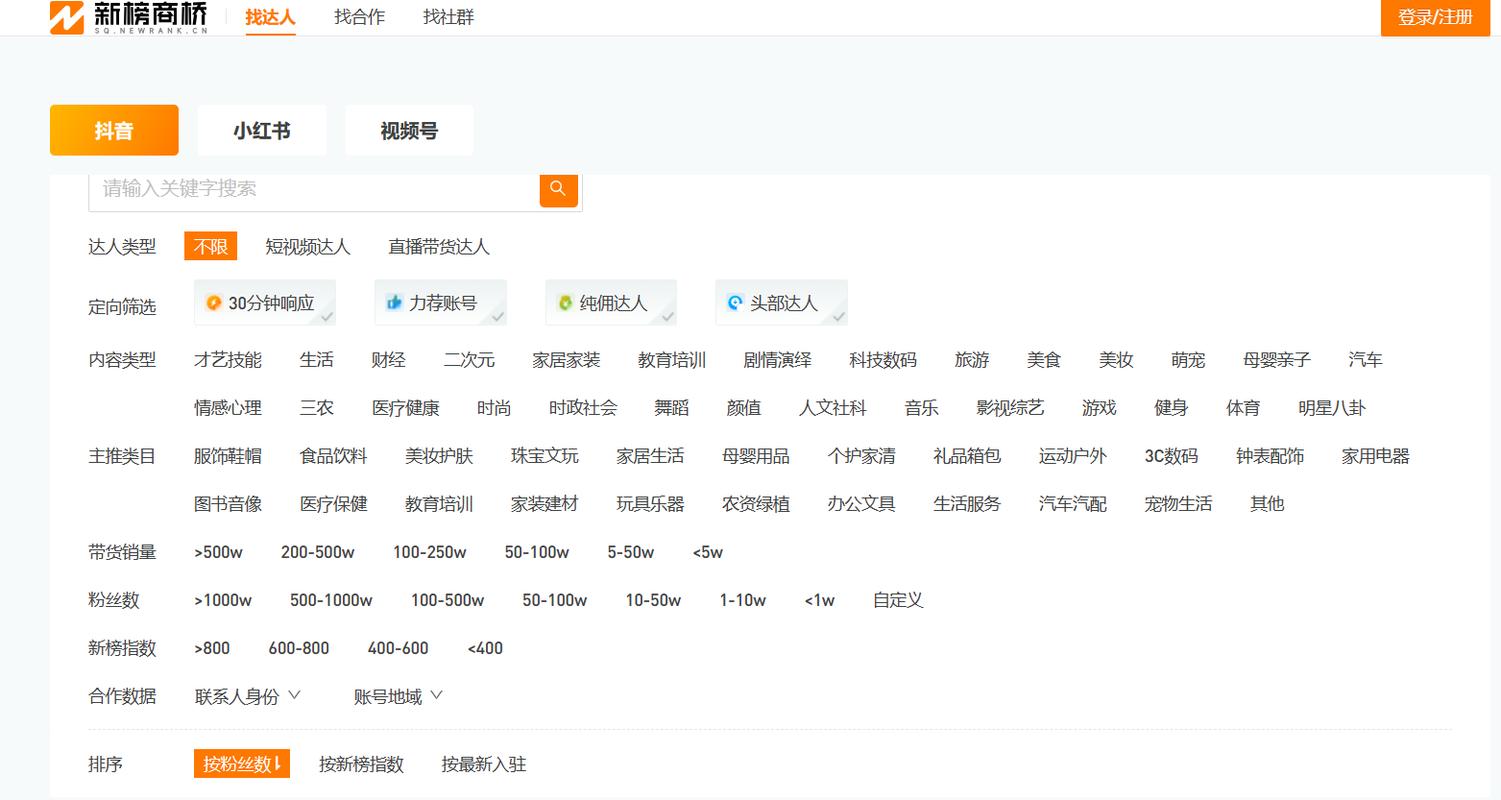The image size is (1501, 800).
Task: Select 新榜指数 >800
Action: pos(212,648)
